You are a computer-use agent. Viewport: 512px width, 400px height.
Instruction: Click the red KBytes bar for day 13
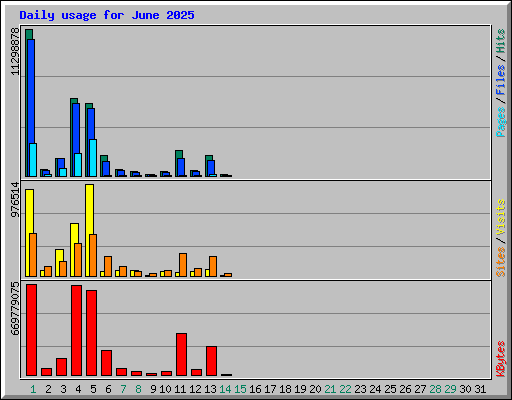[212, 361]
